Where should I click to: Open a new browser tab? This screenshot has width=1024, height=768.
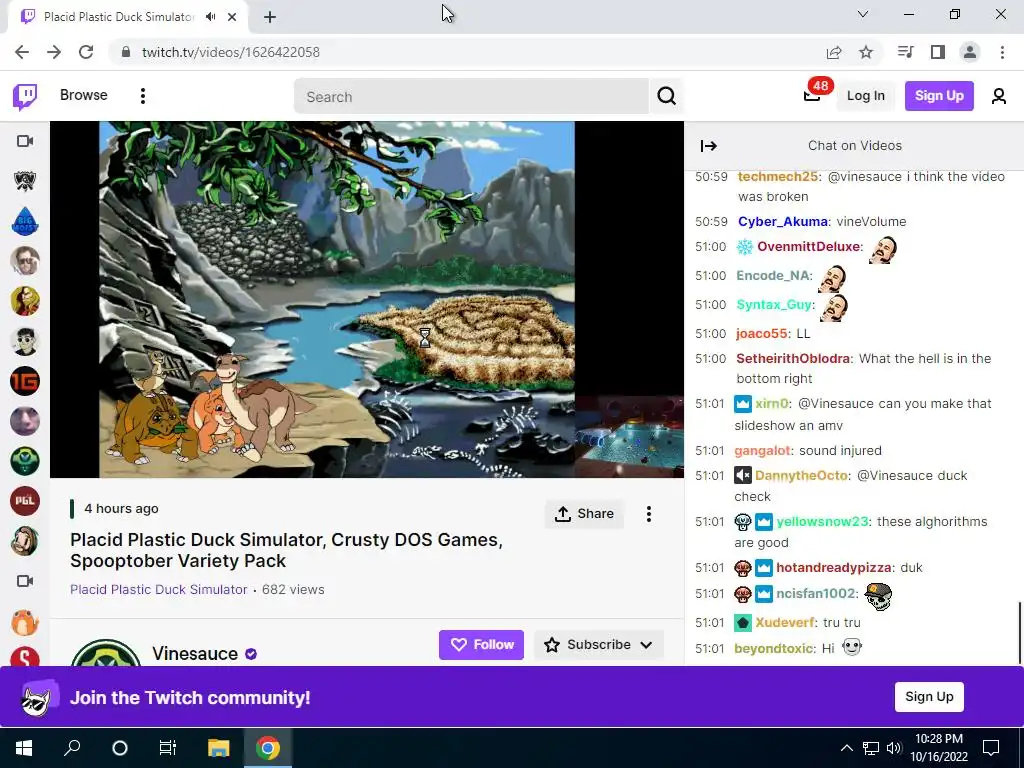click(270, 17)
